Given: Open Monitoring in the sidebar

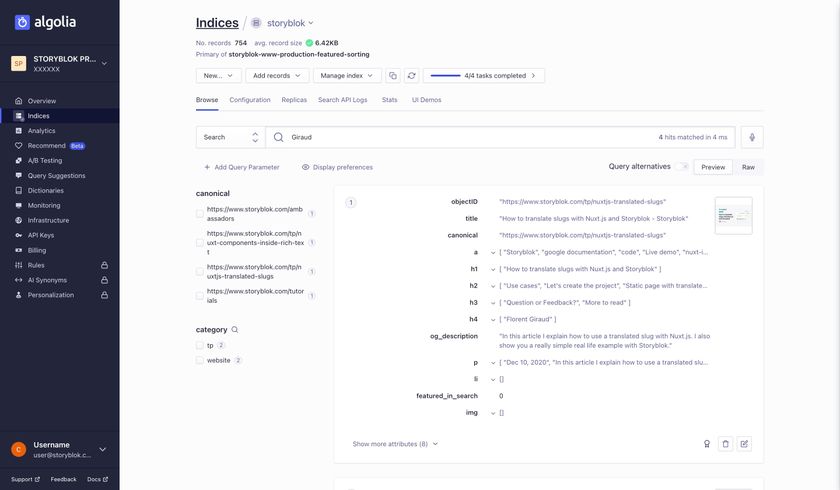Looking at the screenshot, I should tap(44, 206).
